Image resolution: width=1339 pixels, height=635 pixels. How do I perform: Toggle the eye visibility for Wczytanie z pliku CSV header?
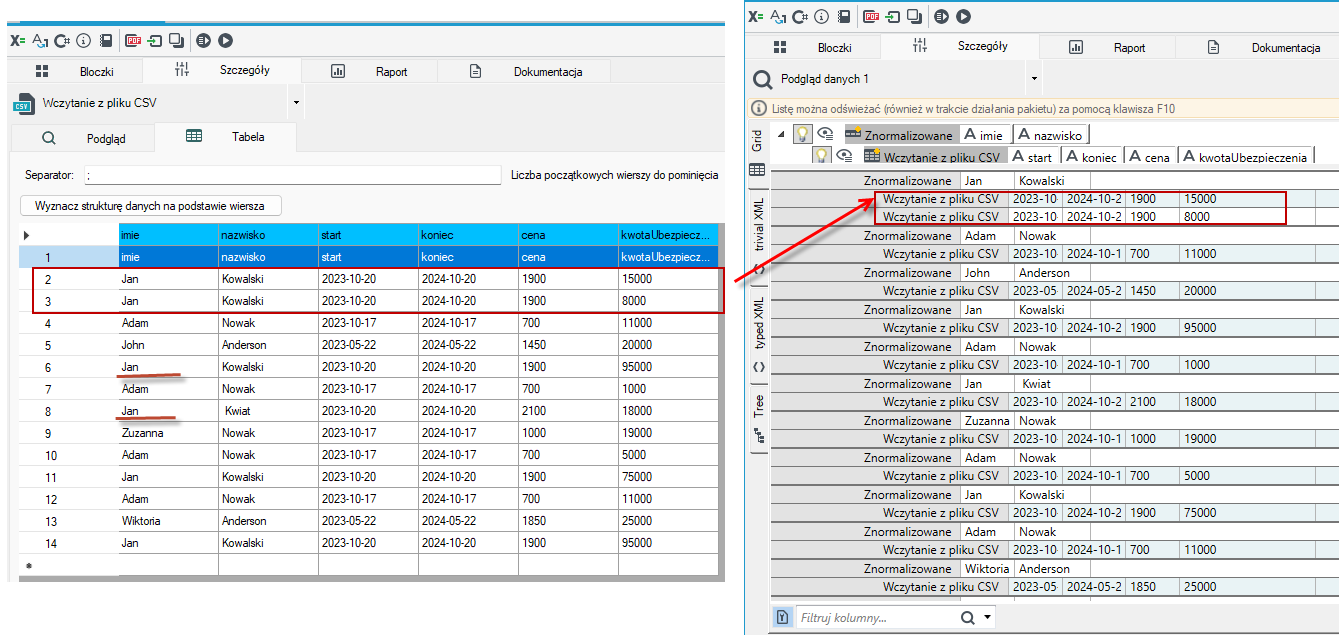844,156
